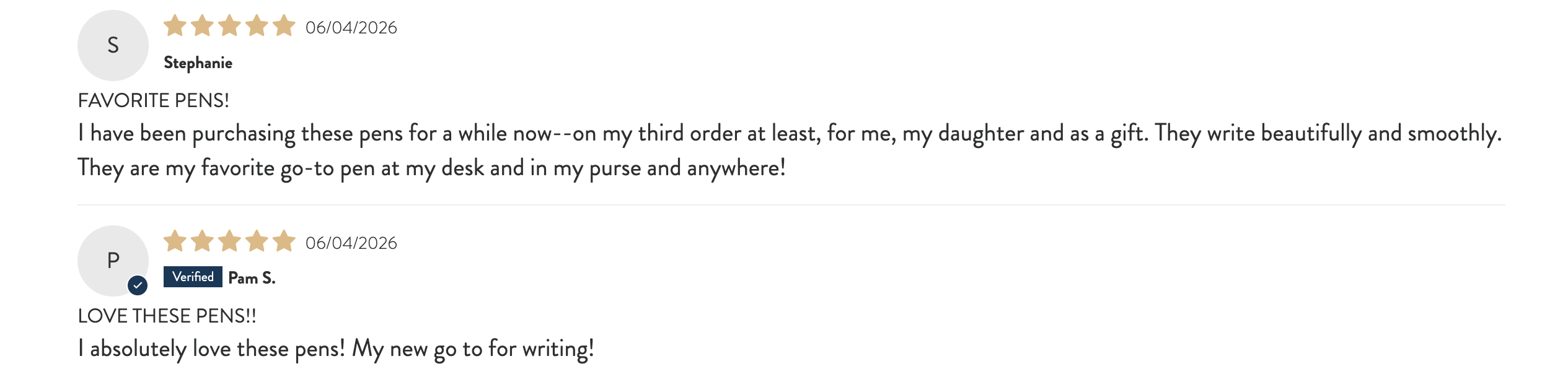This screenshot has width=1568, height=369.
Task: Click the date on Pam's review
Action: coord(351,243)
